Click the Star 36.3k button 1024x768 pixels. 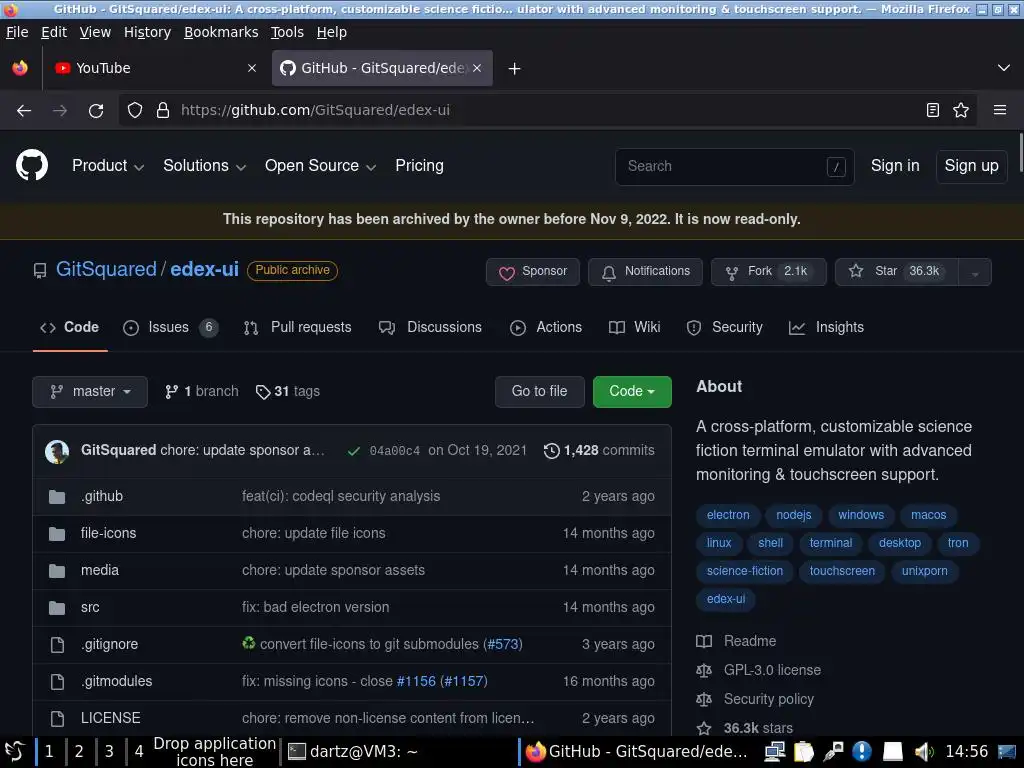897,272
